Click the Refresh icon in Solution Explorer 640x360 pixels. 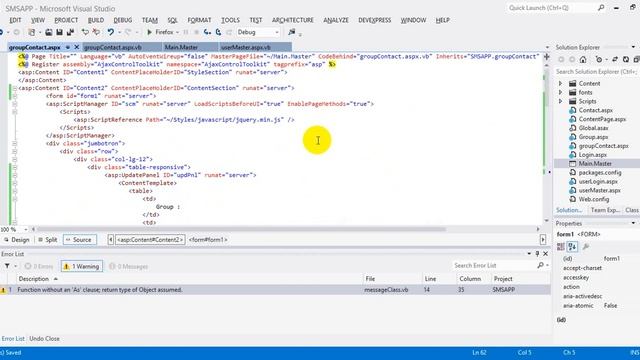pos(626,60)
